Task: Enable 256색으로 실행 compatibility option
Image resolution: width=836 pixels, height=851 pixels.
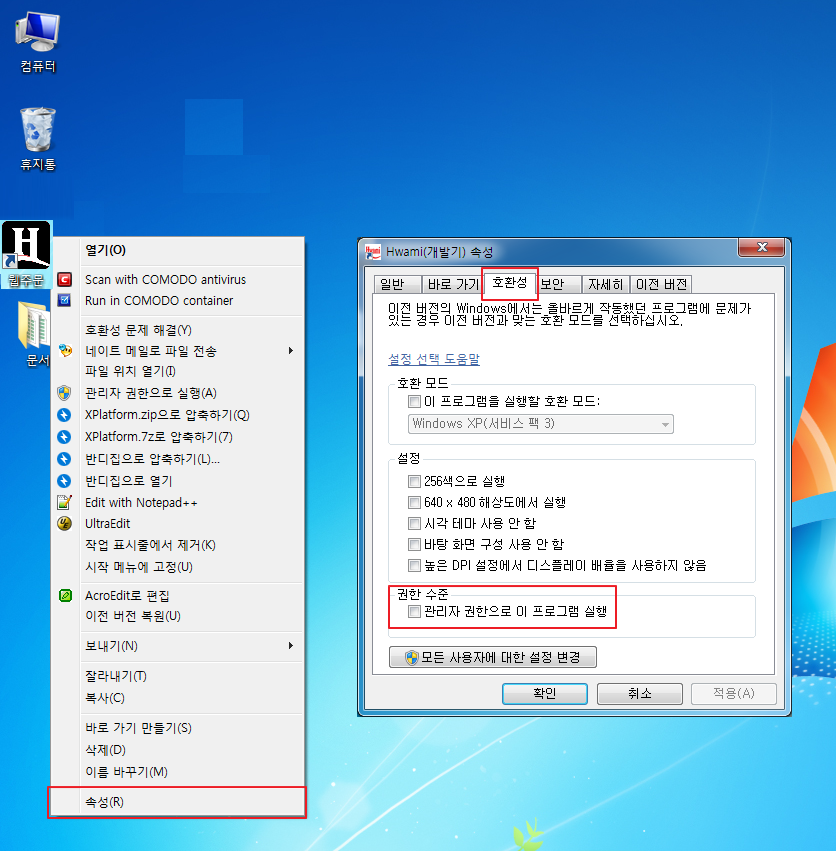Action: click(415, 481)
